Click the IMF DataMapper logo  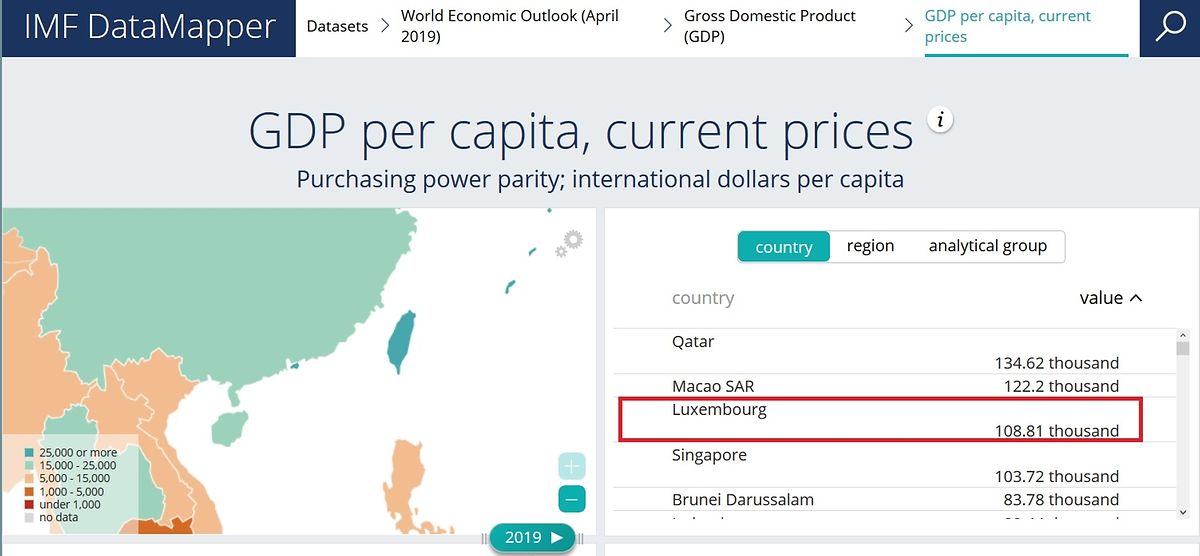149,28
